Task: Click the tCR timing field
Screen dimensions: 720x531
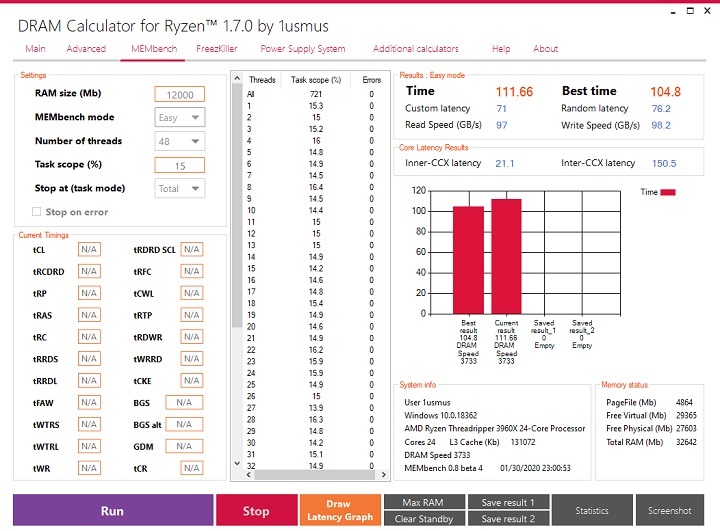Action: click(x=191, y=468)
